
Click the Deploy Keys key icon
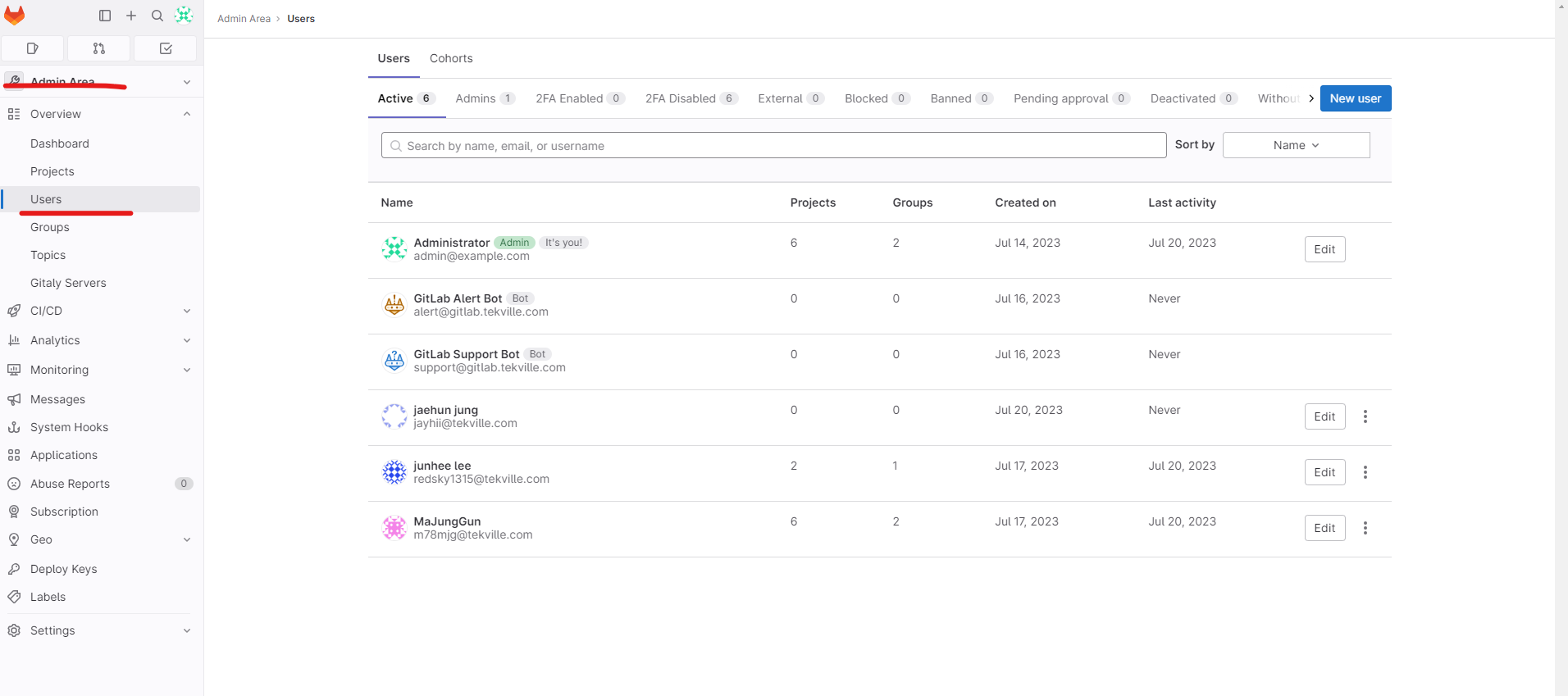pyautogui.click(x=14, y=569)
